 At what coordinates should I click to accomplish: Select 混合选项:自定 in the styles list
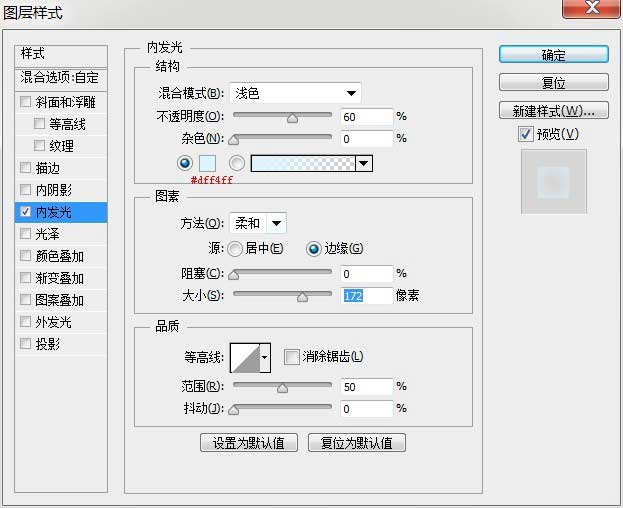(x=60, y=76)
